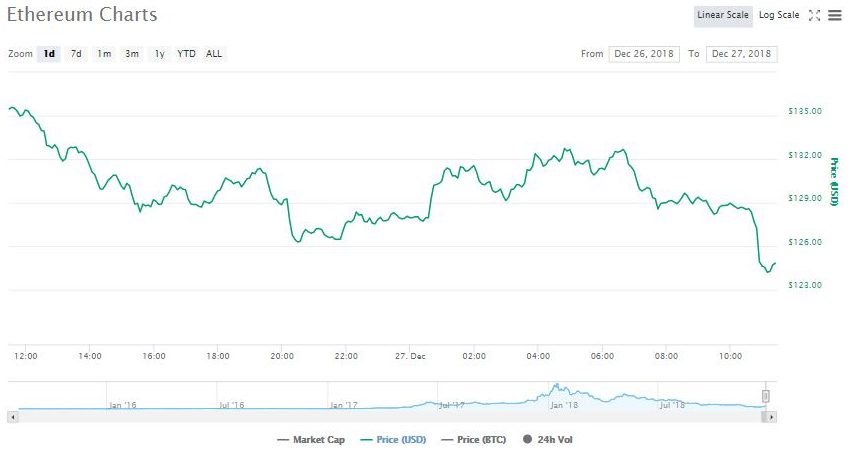Set zoom to 3m
Screen dimensions: 852x452
[x=131, y=54]
